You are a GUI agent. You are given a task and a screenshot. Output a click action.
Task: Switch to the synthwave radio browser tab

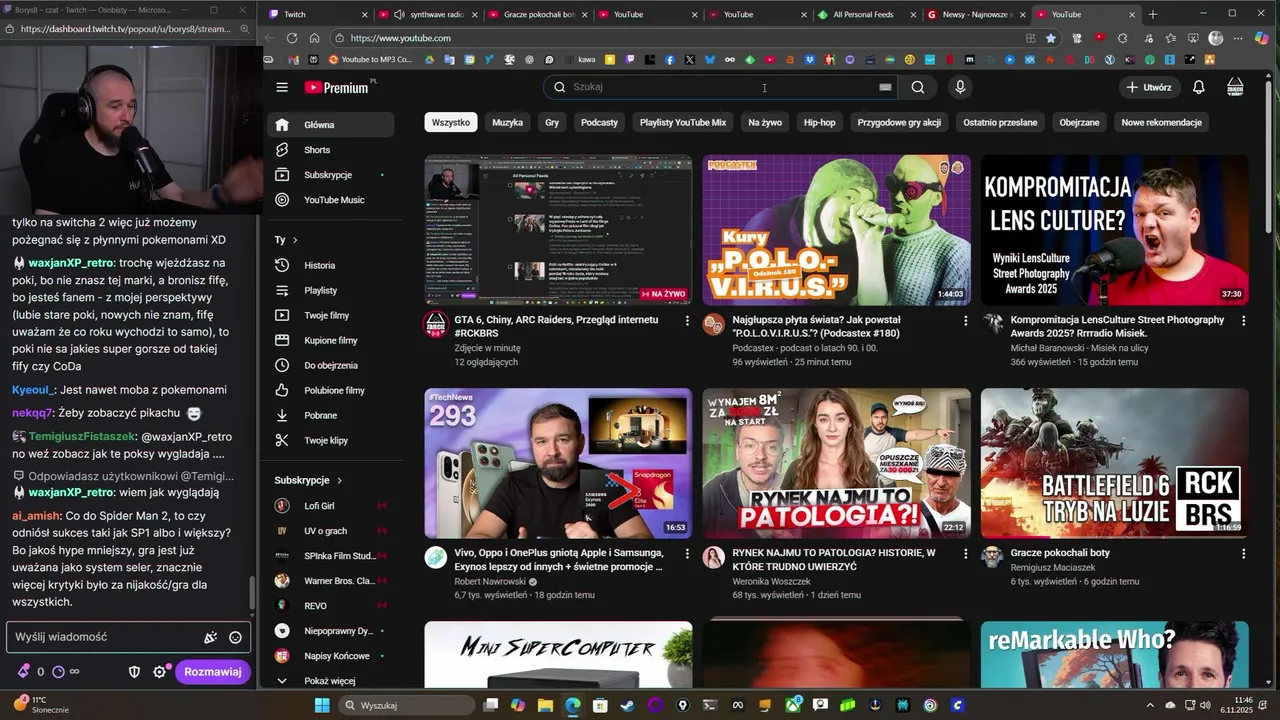click(x=428, y=14)
